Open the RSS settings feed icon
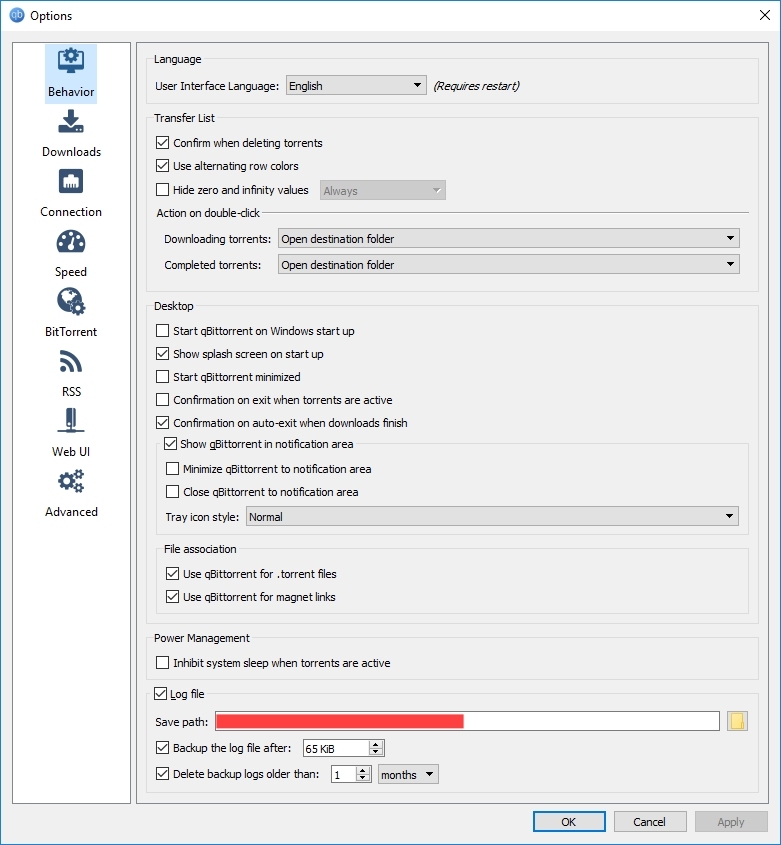 pyautogui.click(x=71, y=362)
